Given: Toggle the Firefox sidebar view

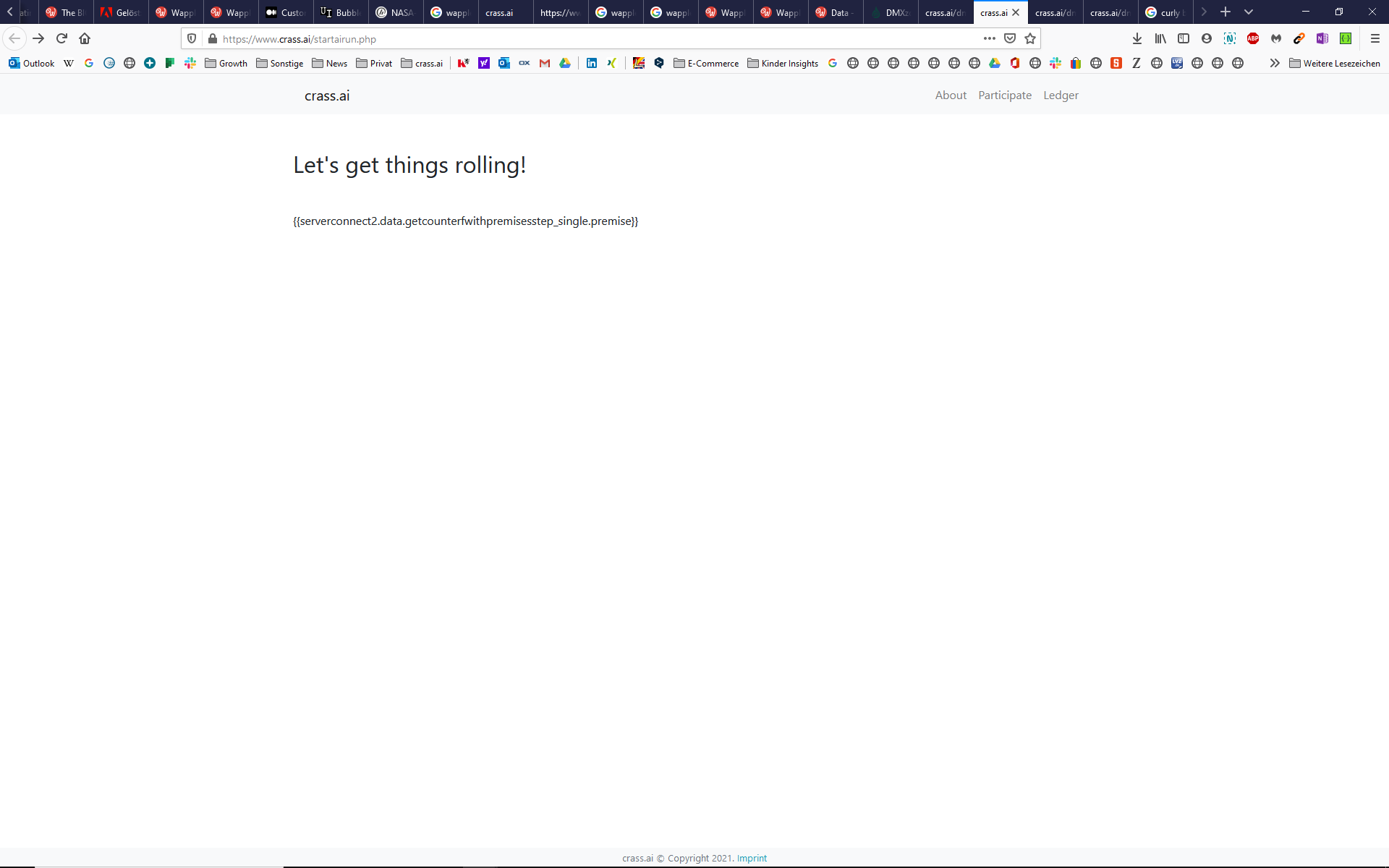Looking at the screenshot, I should (x=1184, y=38).
